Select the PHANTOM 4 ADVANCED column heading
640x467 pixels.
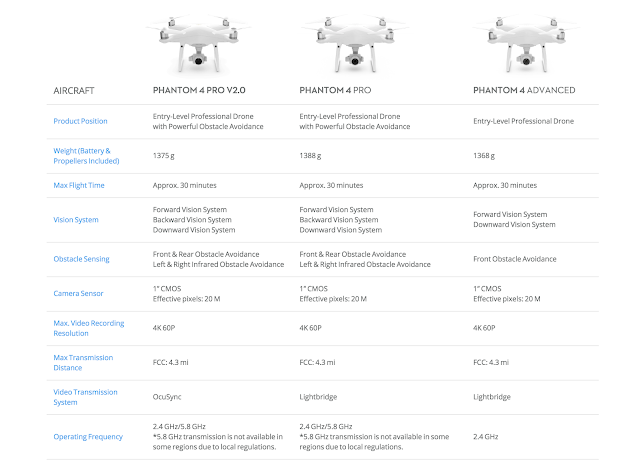pyautogui.click(x=524, y=90)
